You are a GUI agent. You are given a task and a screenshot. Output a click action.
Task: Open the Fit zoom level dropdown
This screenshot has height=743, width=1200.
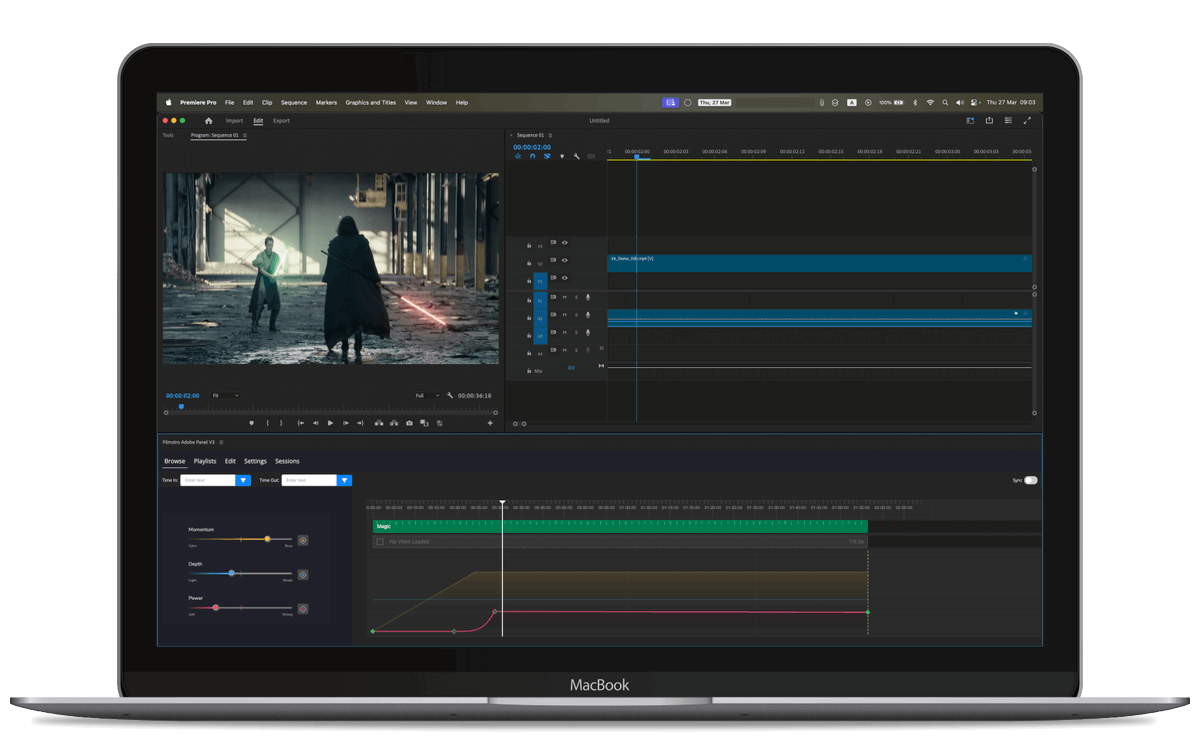click(x=224, y=396)
